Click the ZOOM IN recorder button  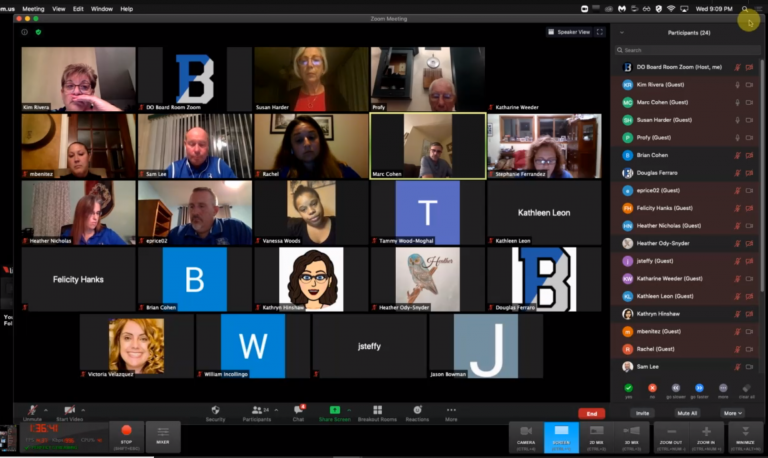point(706,436)
